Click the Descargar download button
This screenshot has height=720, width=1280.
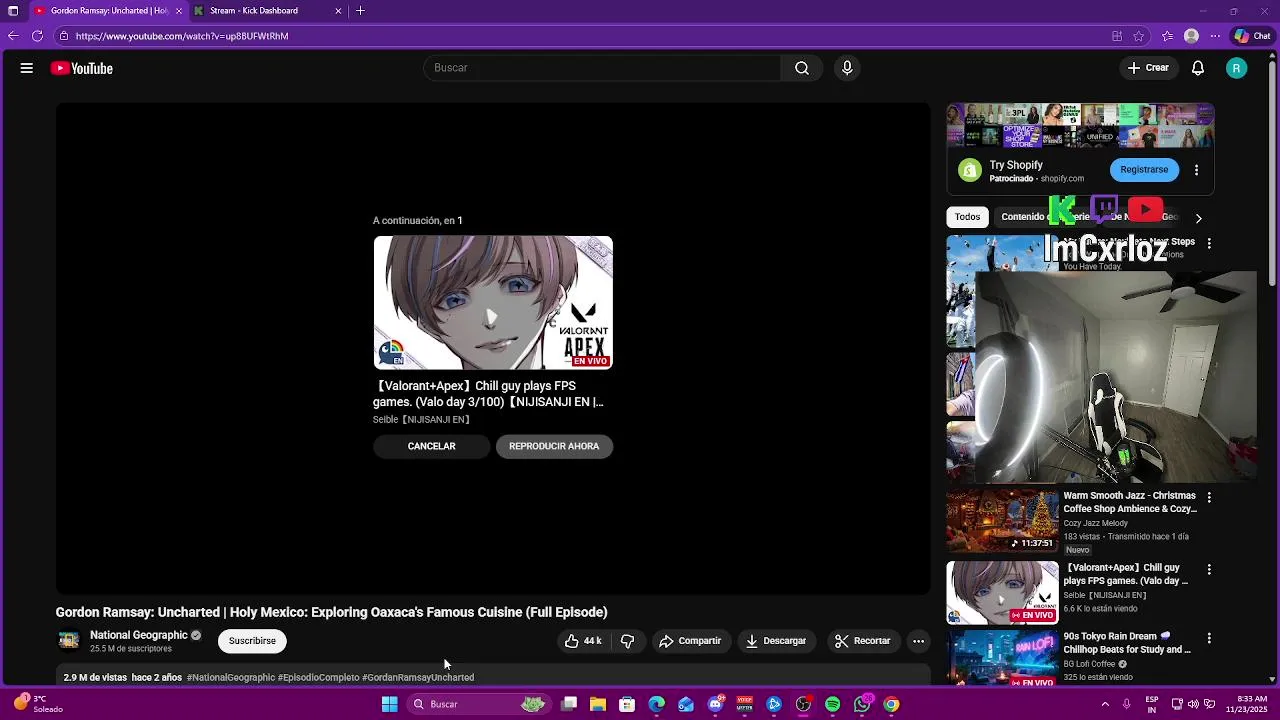(x=776, y=641)
